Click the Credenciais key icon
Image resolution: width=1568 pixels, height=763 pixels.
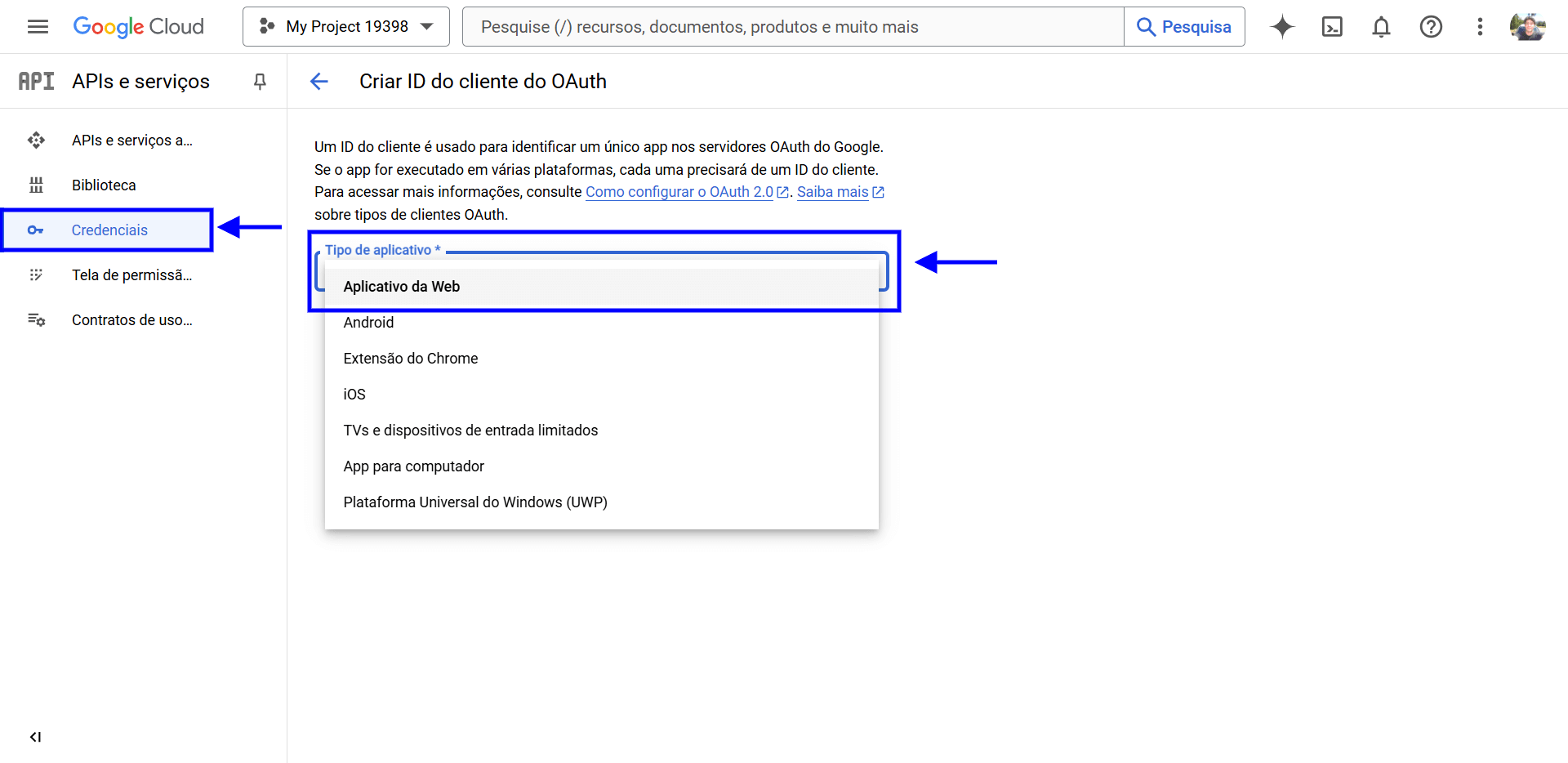point(36,230)
